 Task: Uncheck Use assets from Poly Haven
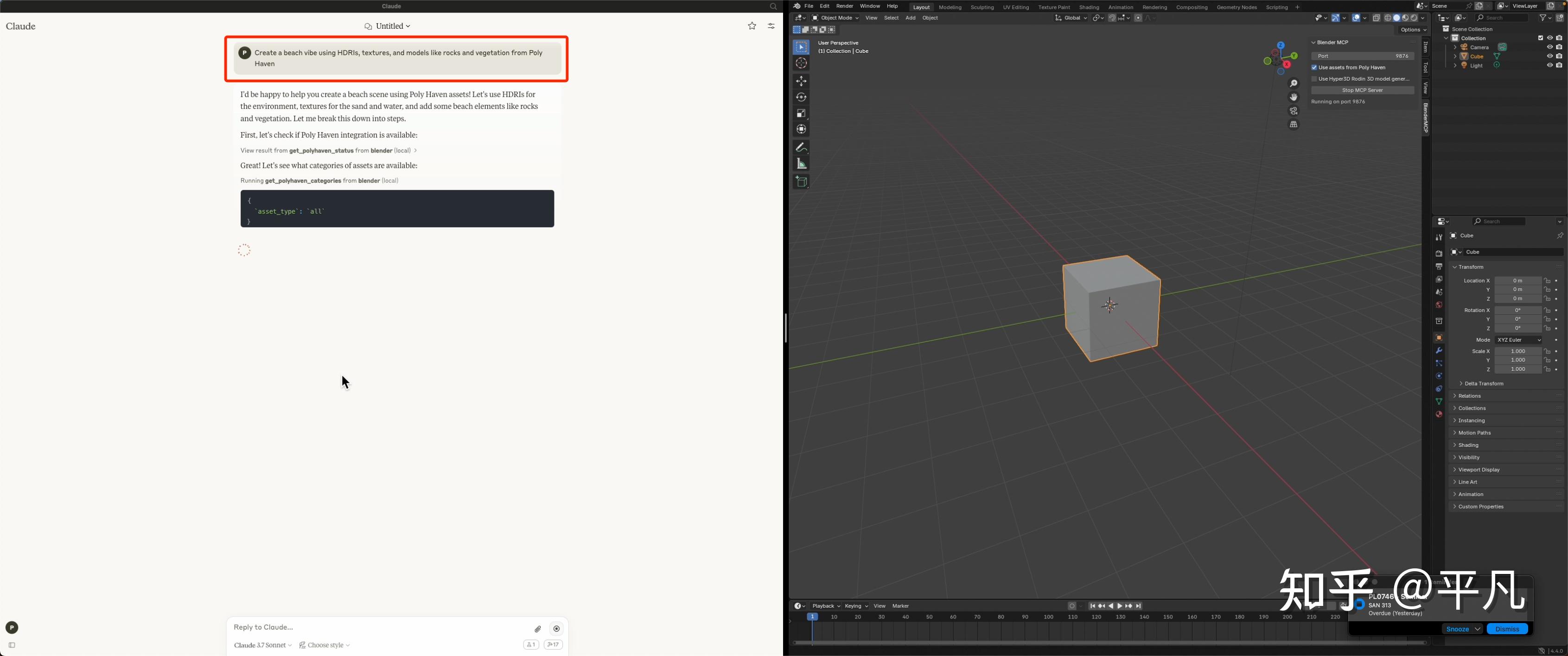(x=1314, y=68)
